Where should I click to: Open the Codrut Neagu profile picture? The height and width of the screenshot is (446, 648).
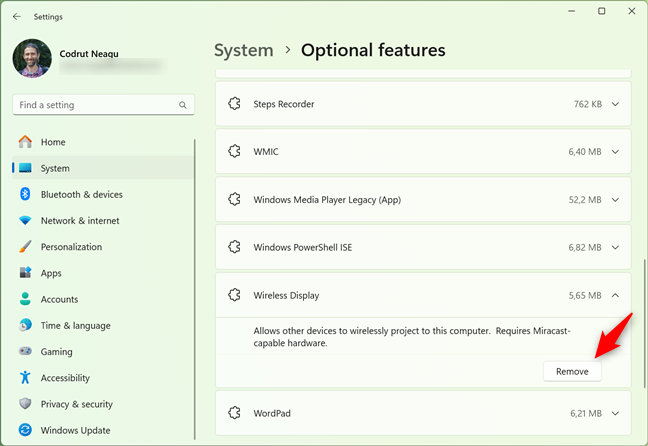point(32,58)
